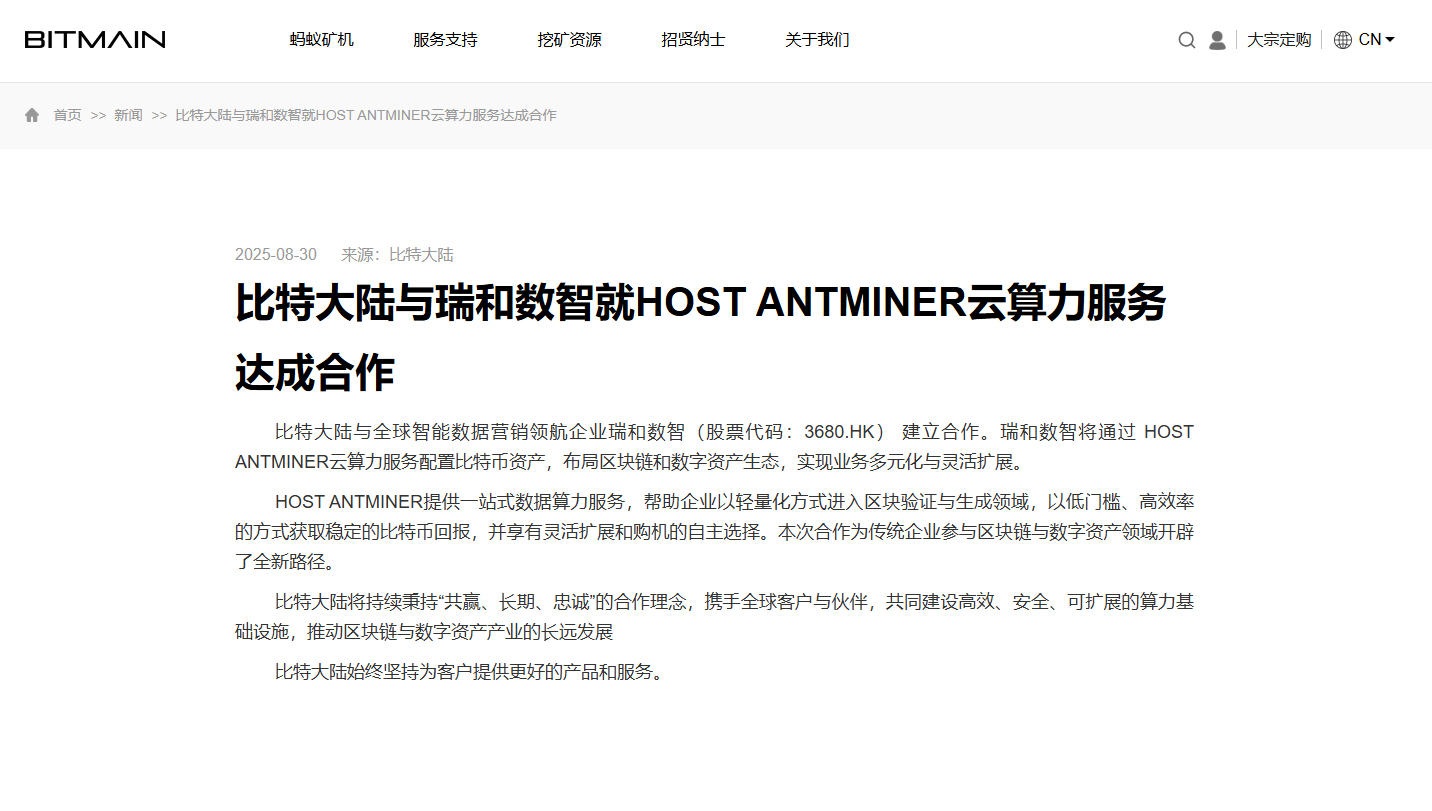Expand the CN language dropdown
This screenshot has height=811, width=1432.
[1368, 39]
